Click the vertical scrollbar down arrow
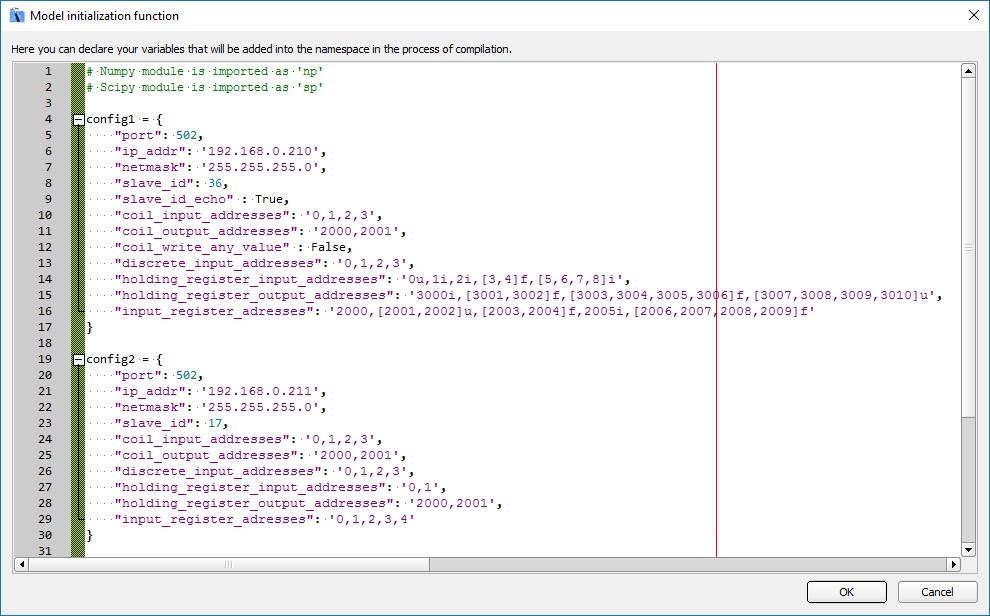The width and height of the screenshot is (990, 616). [x=968, y=549]
